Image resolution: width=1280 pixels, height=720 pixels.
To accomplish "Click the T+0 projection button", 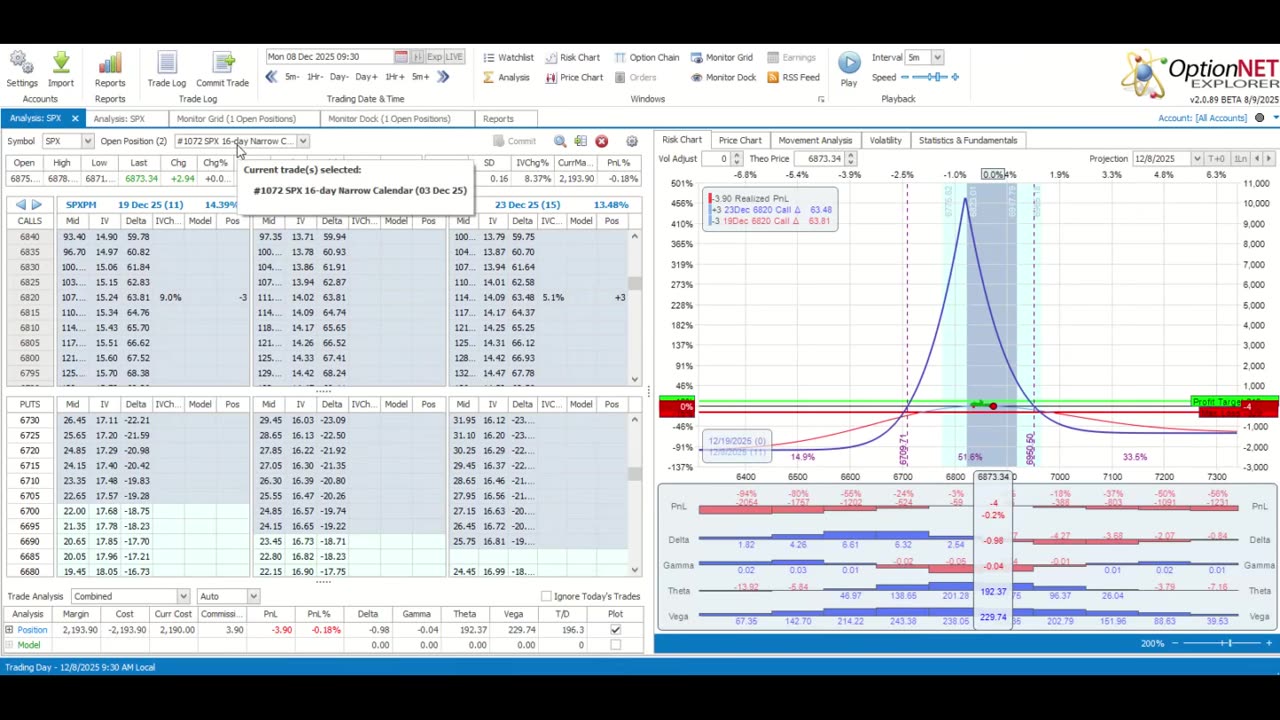I will pyautogui.click(x=1217, y=159).
